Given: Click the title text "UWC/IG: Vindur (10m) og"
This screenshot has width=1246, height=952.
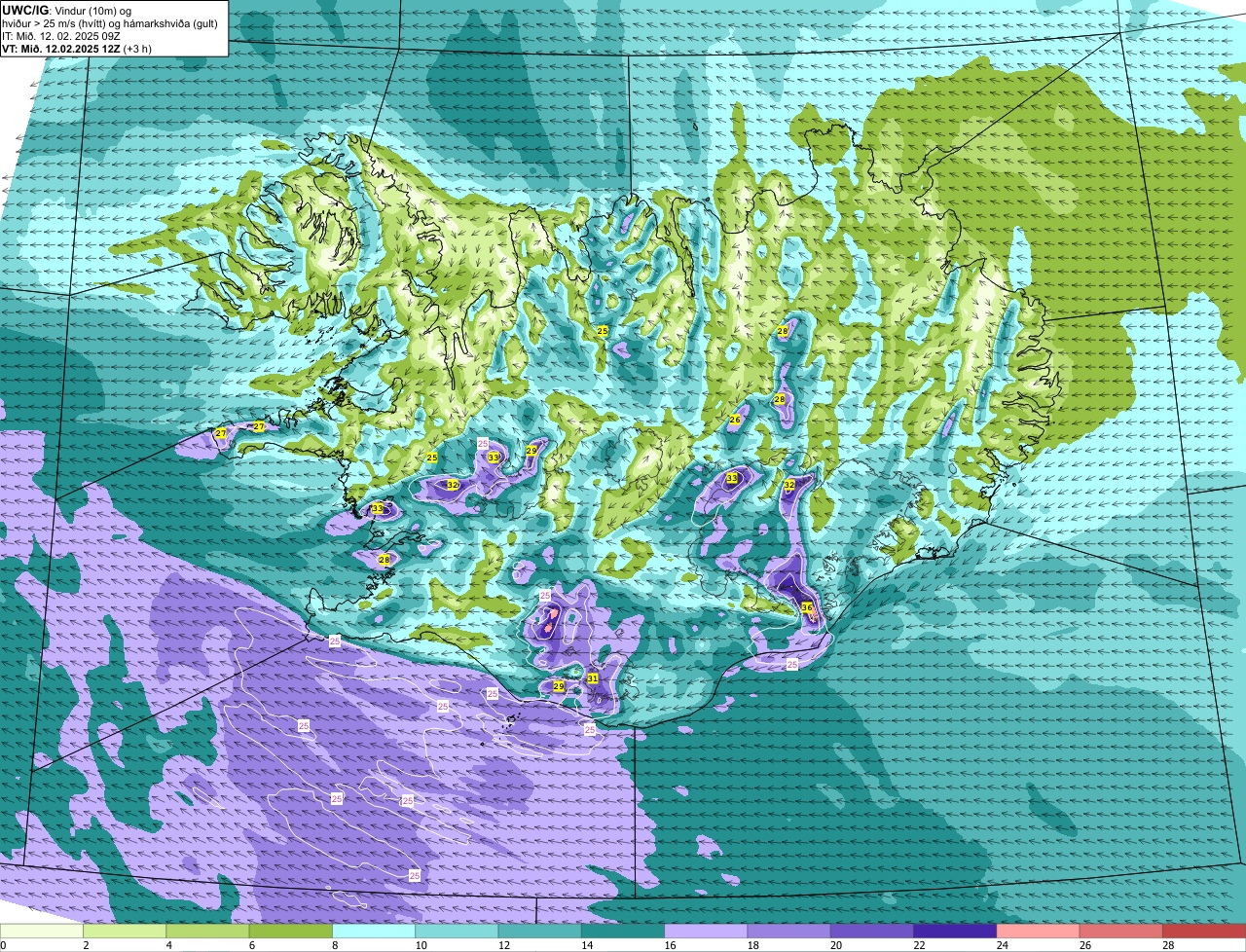Looking at the screenshot, I should point(67,11).
